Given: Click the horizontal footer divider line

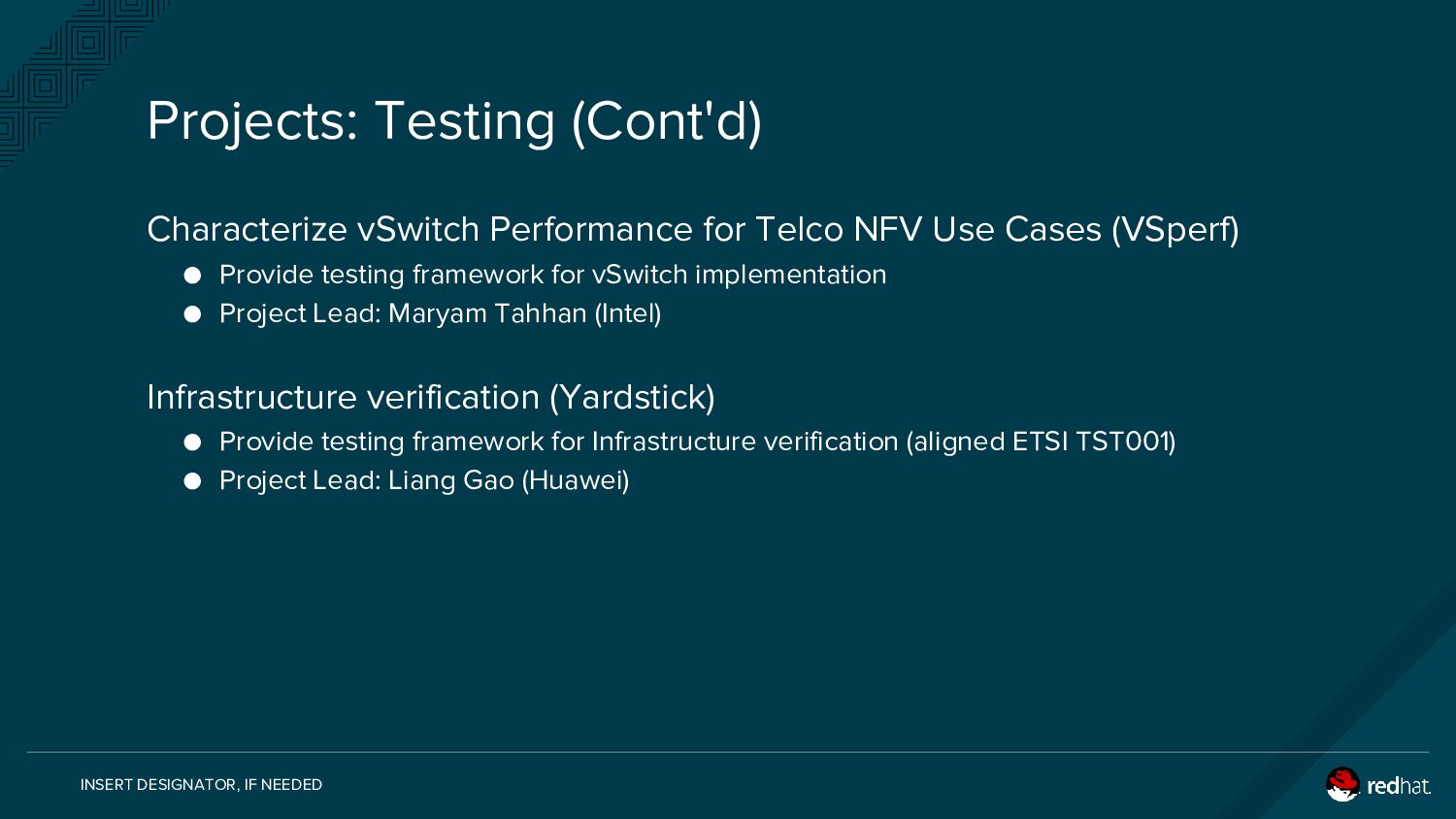Looking at the screenshot, I should [728, 752].
